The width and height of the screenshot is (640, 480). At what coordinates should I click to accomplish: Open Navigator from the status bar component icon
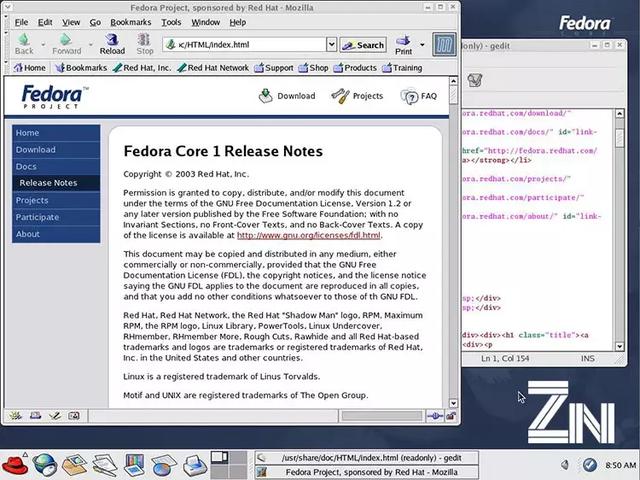click(16, 416)
